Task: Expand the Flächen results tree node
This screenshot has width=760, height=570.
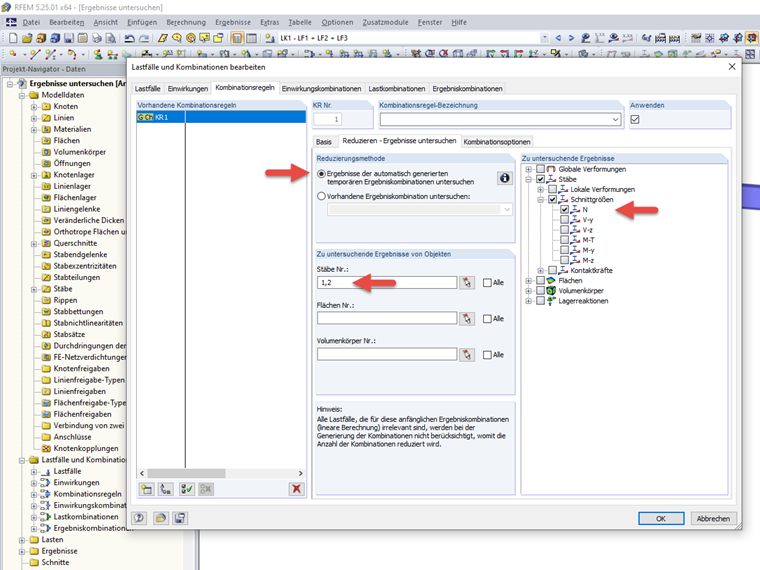Action: coord(528,281)
